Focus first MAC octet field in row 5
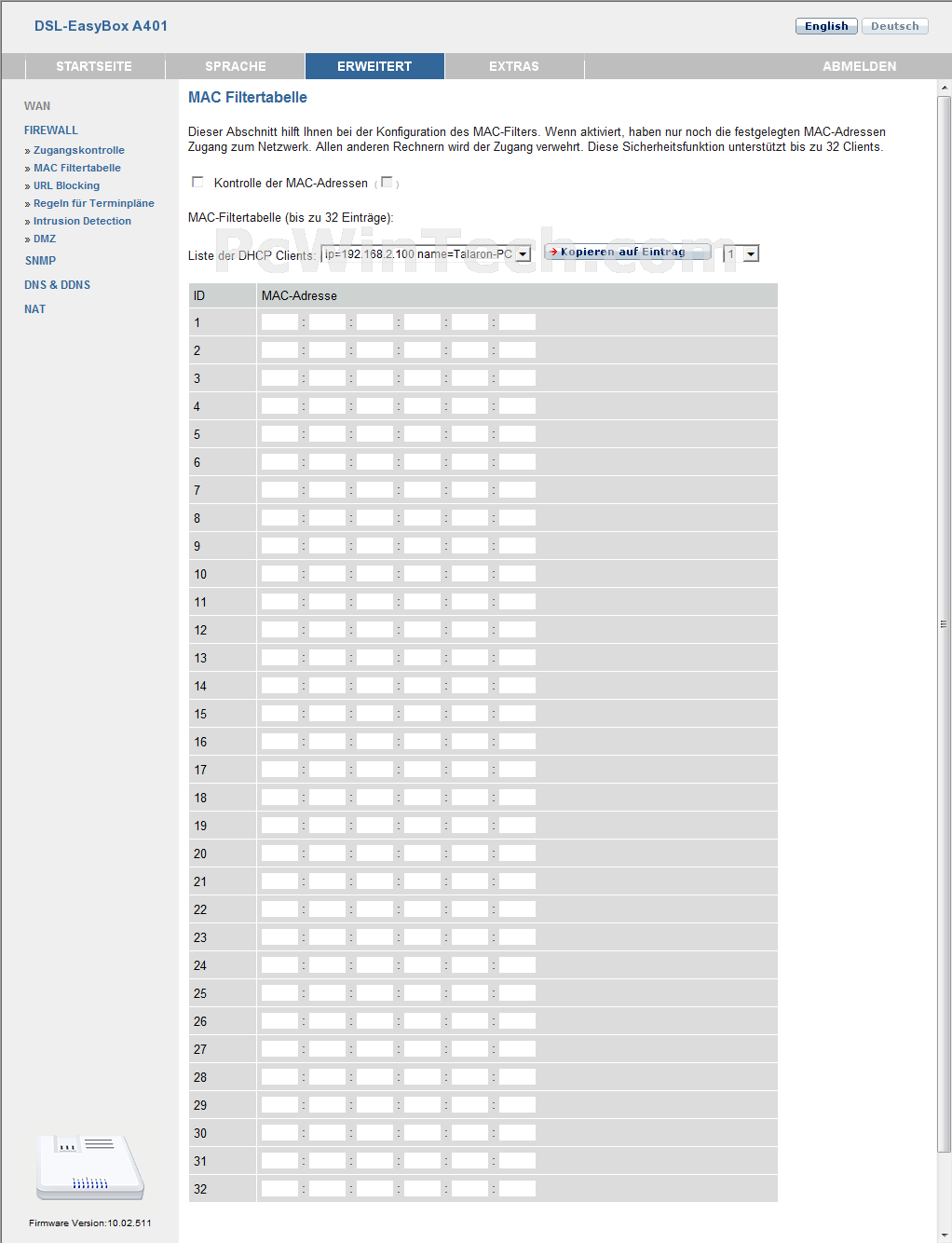 point(279,434)
